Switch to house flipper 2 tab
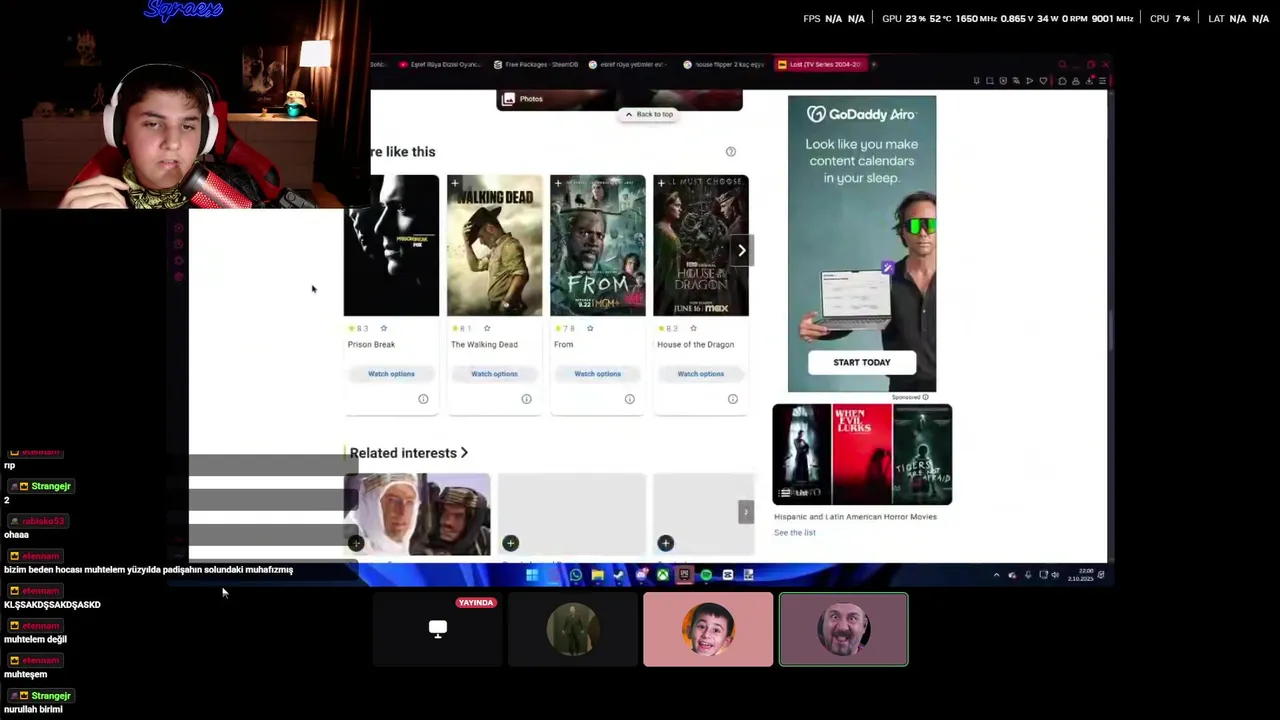 [723, 64]
